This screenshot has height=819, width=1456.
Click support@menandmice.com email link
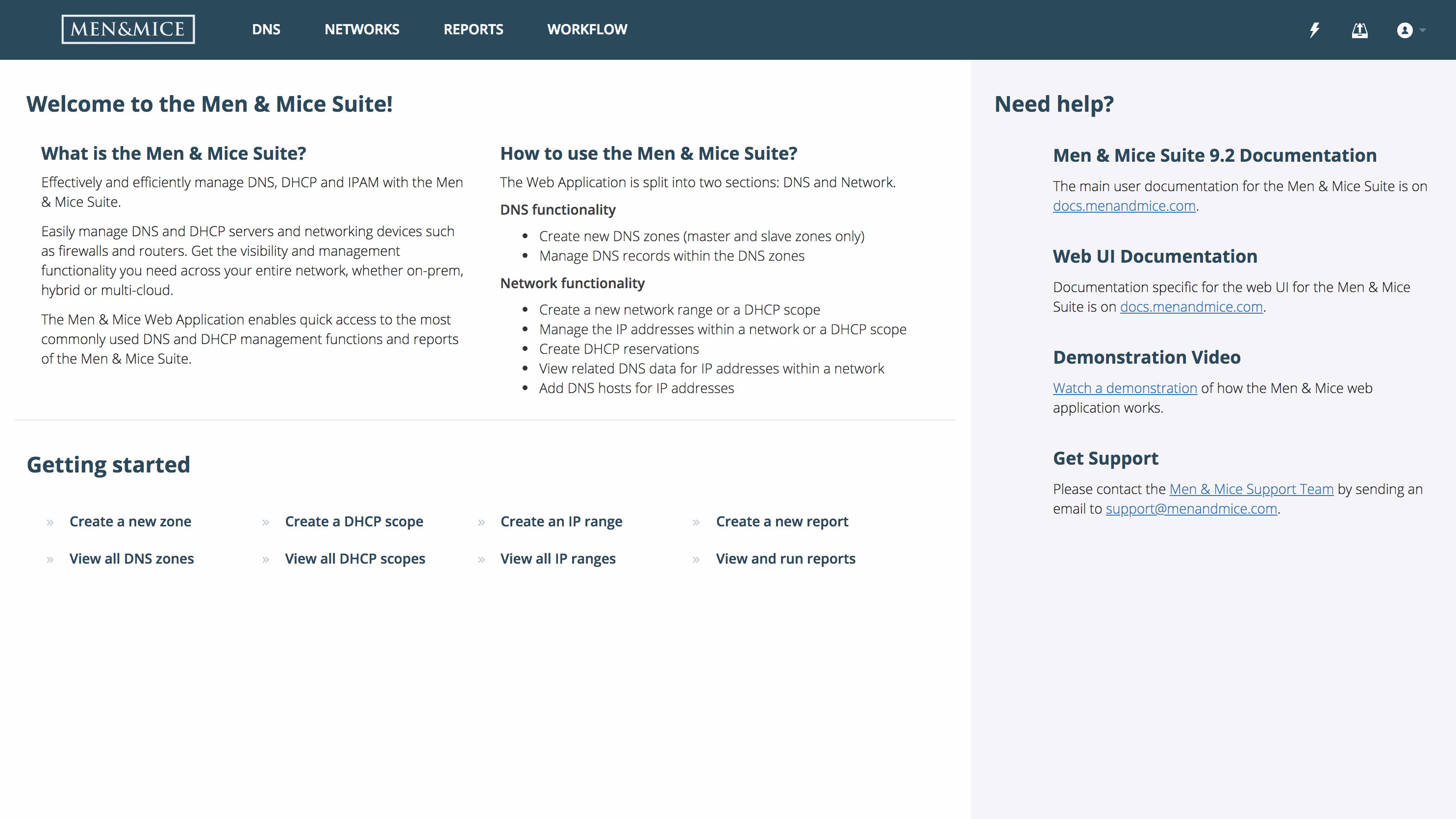coord(1191,509)
